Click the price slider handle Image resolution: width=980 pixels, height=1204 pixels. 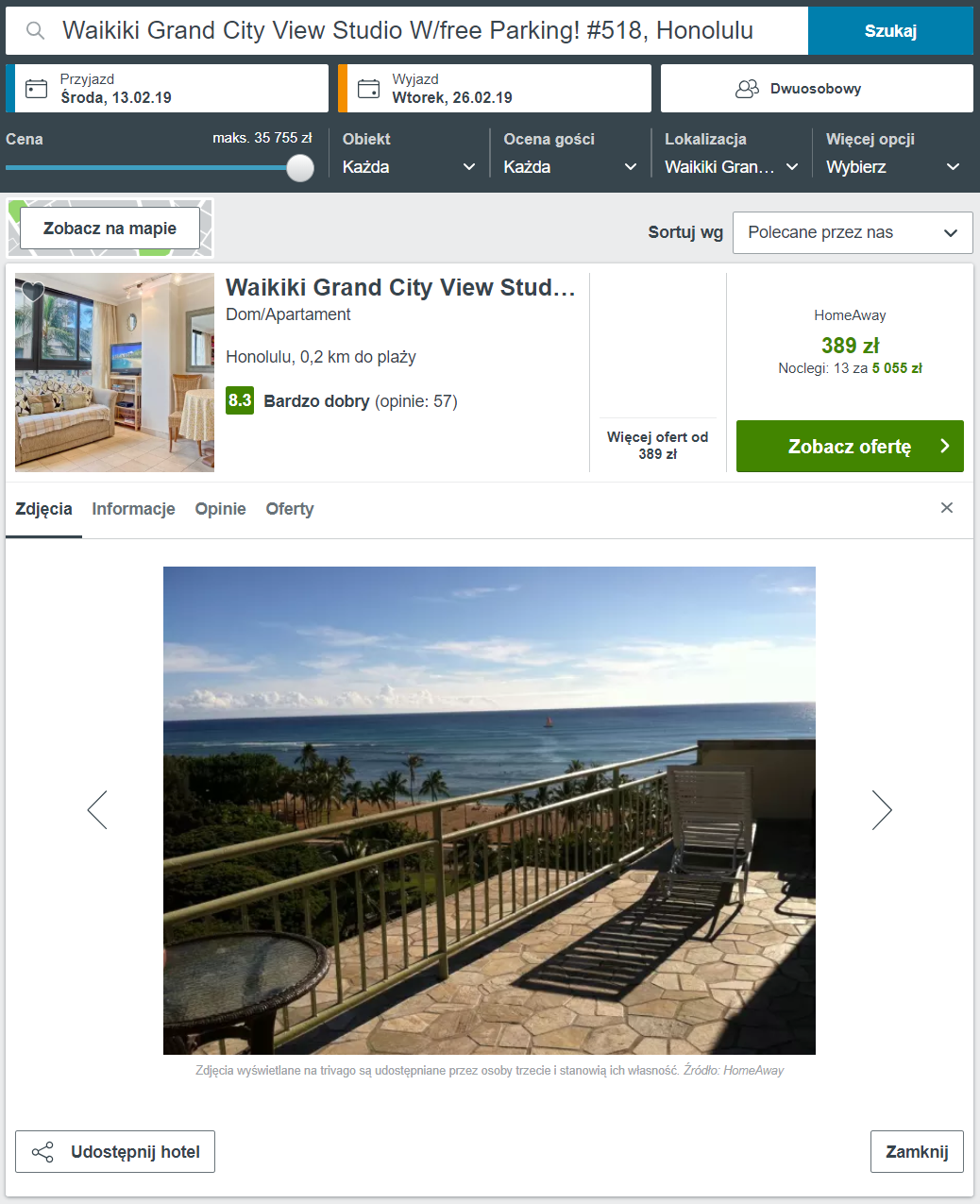(300, 168)
